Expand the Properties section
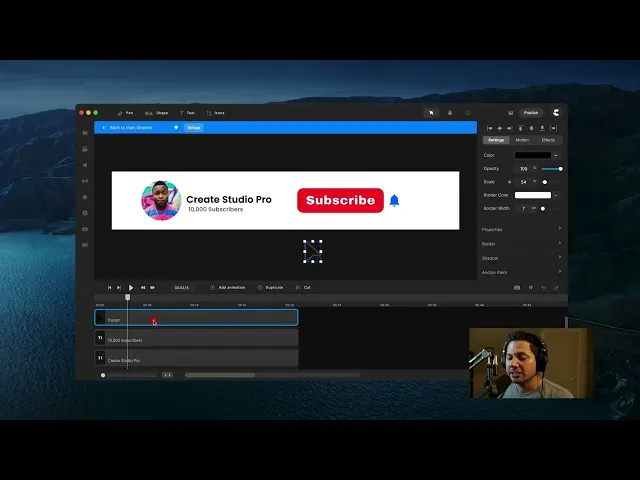 522,229
